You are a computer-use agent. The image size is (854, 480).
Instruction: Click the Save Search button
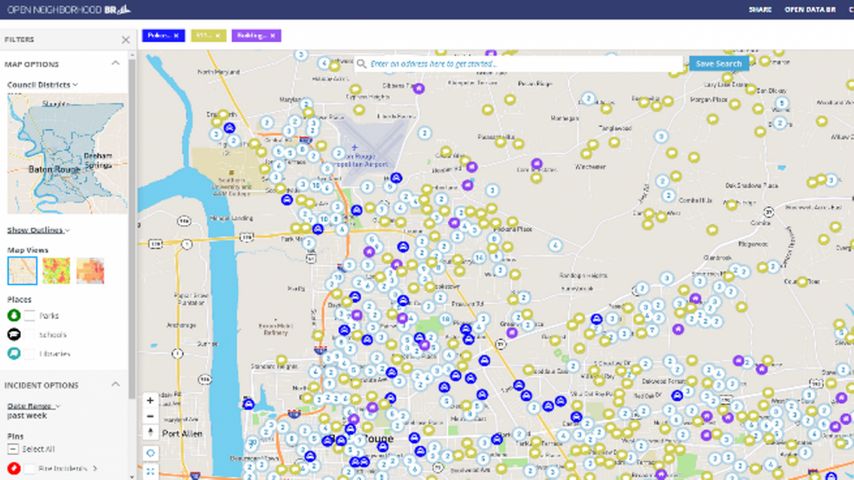tap(718, 63)
